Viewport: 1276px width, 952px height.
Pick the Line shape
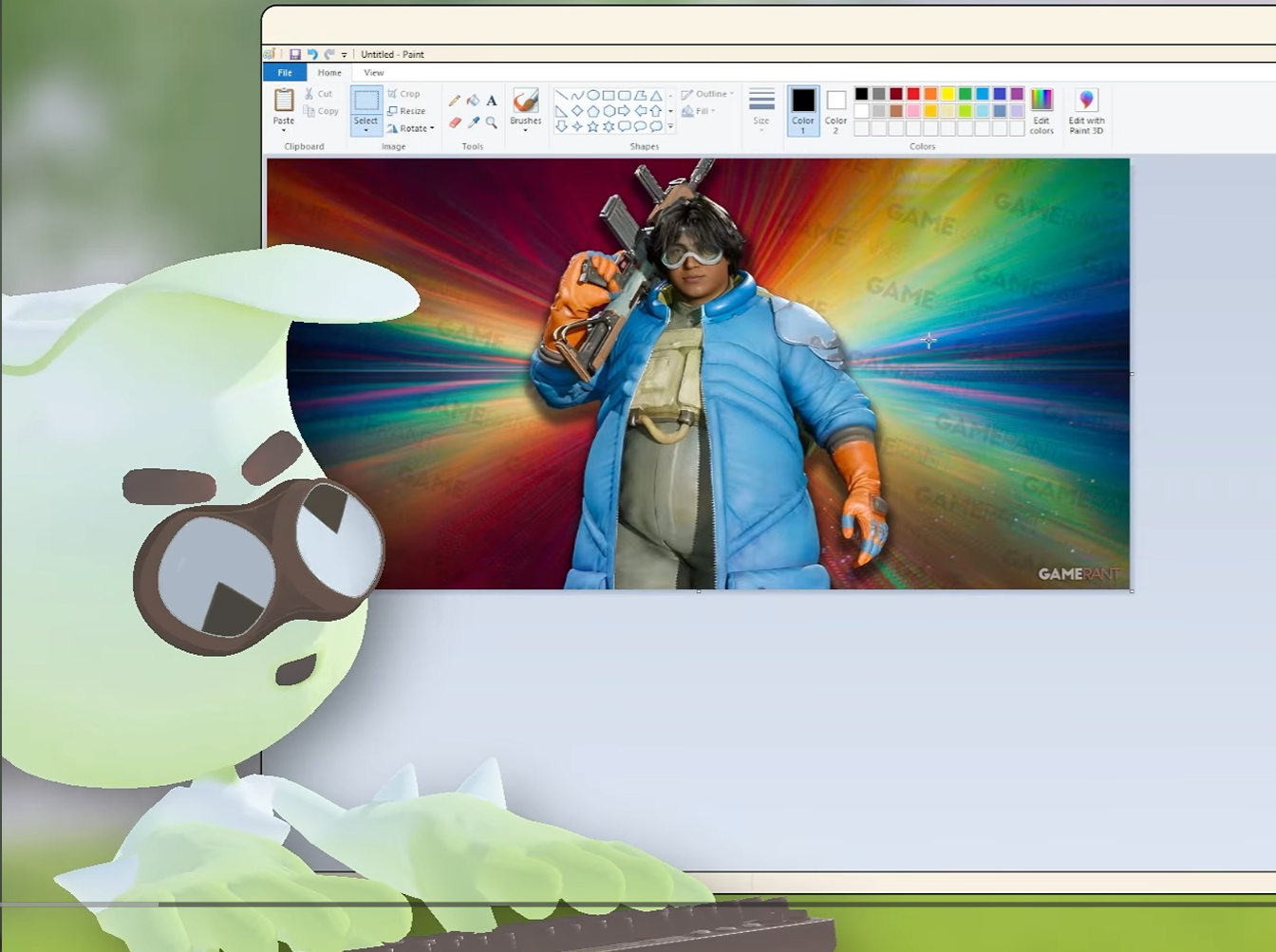561,95
